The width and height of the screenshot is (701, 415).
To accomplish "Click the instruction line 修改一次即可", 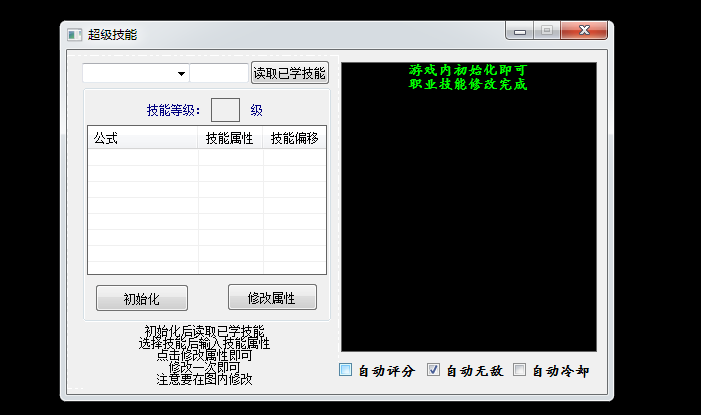I will 204,367.
